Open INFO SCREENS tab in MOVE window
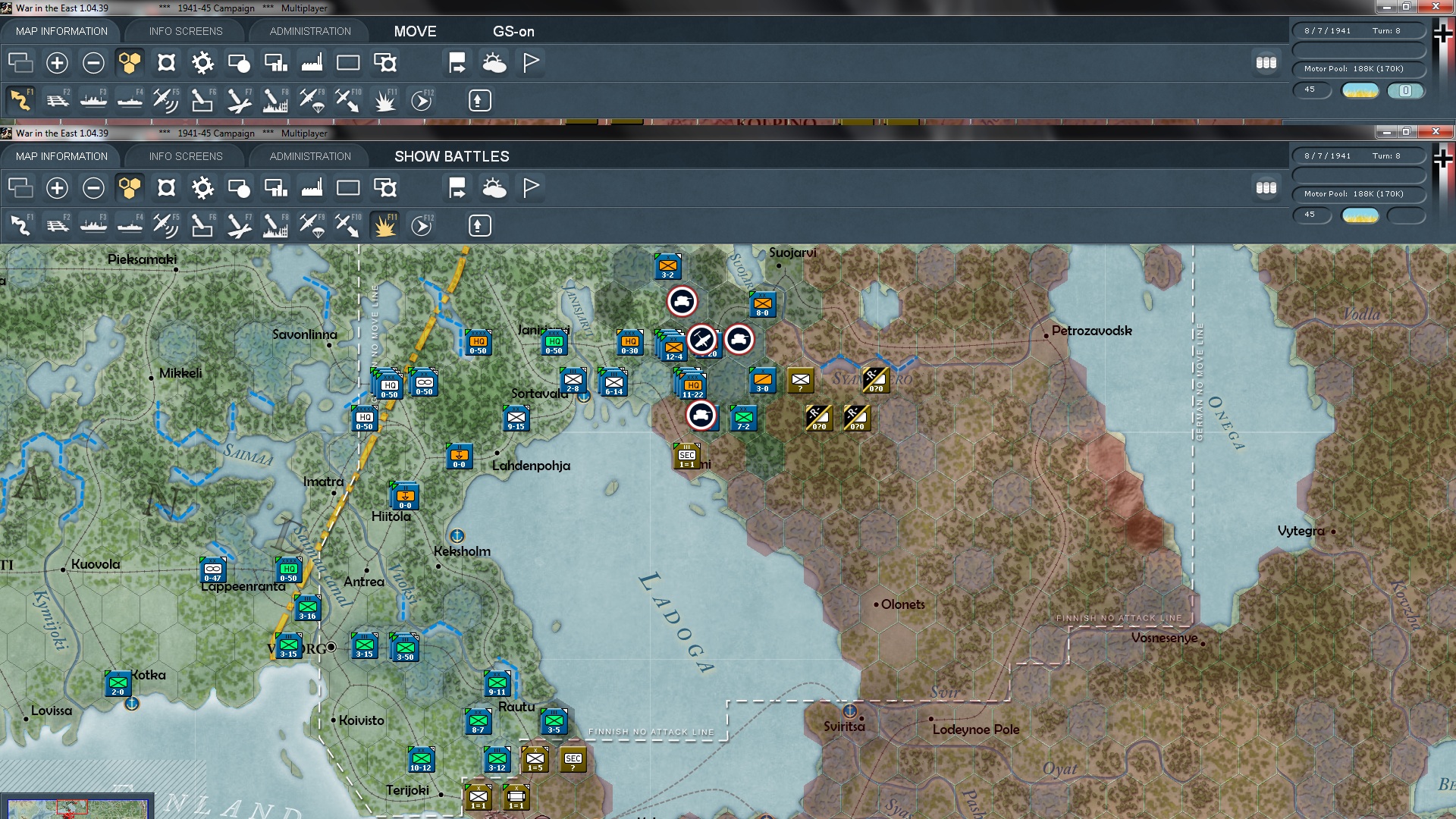Viewport: 1456px width, 819px height. [186, 31]
